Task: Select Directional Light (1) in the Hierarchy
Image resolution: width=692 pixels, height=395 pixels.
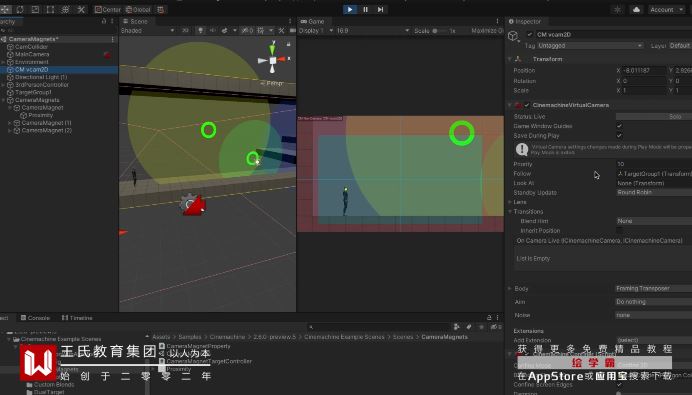Action: pyautogui.click(x=41, y=77)
